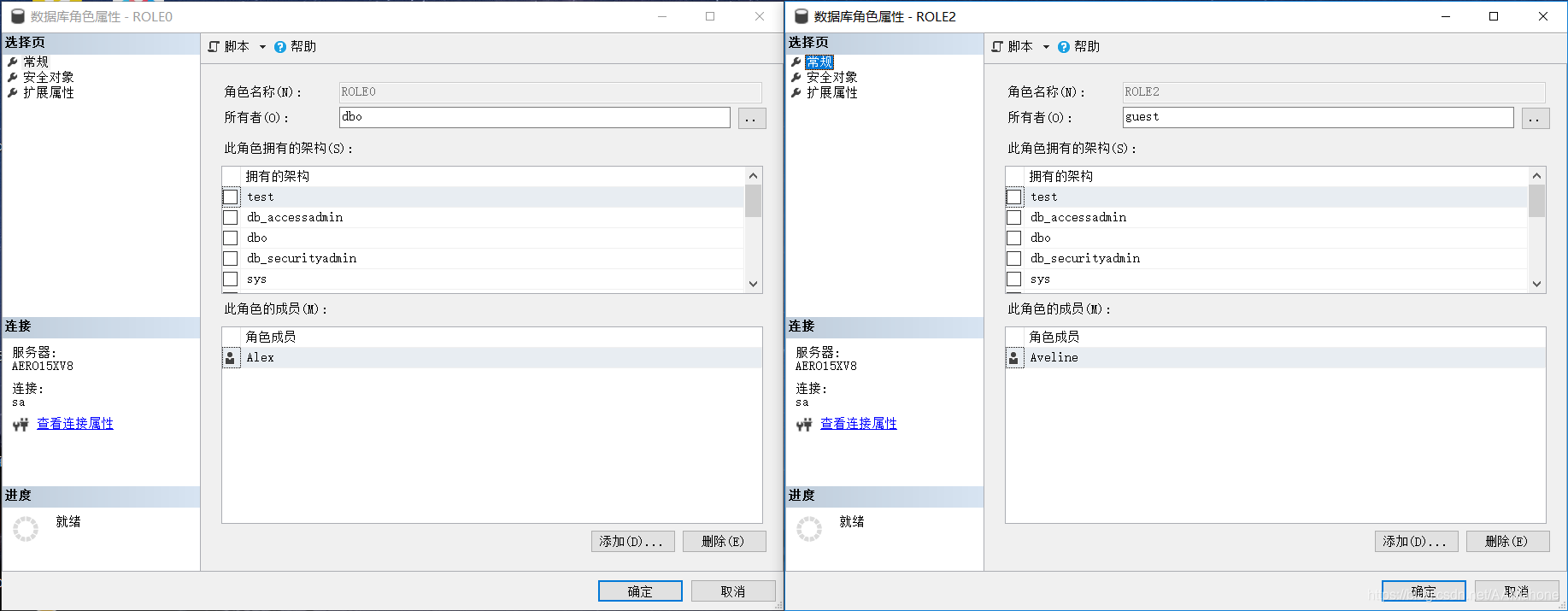Cancel with 取消 in ROLE0 window
This screenshot has width=1568, height=611.
pos(733,591)
